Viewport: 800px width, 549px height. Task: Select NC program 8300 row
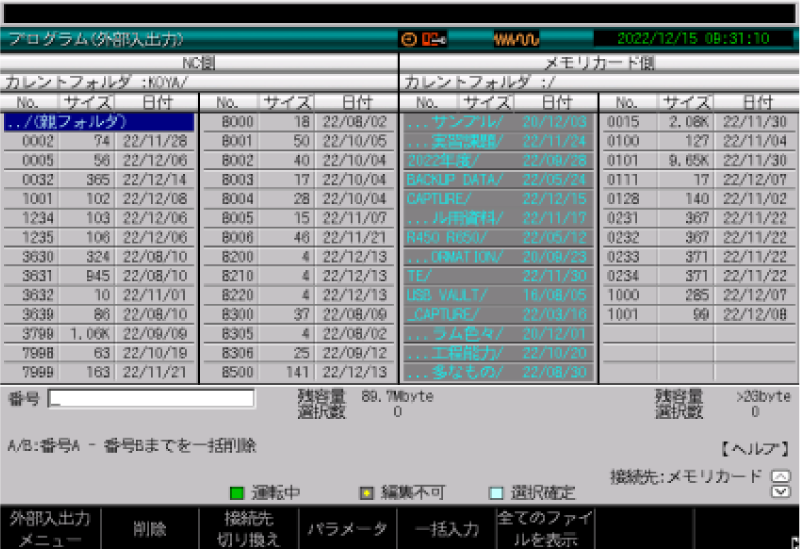pyautogui.click(x=298, y=315)
